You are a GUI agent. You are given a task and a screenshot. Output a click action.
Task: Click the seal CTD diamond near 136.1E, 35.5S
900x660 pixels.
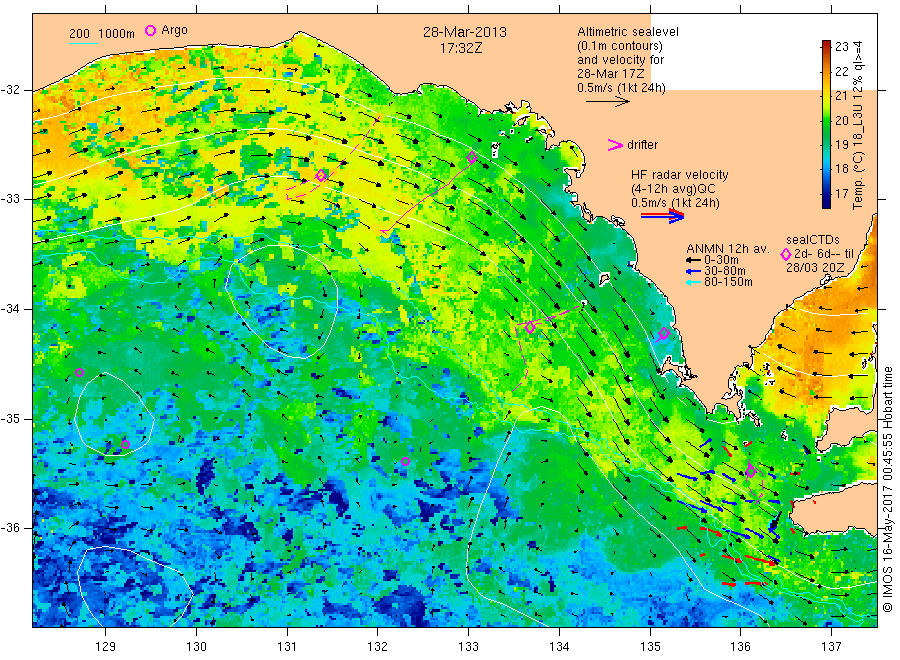(x=750, y=472)
